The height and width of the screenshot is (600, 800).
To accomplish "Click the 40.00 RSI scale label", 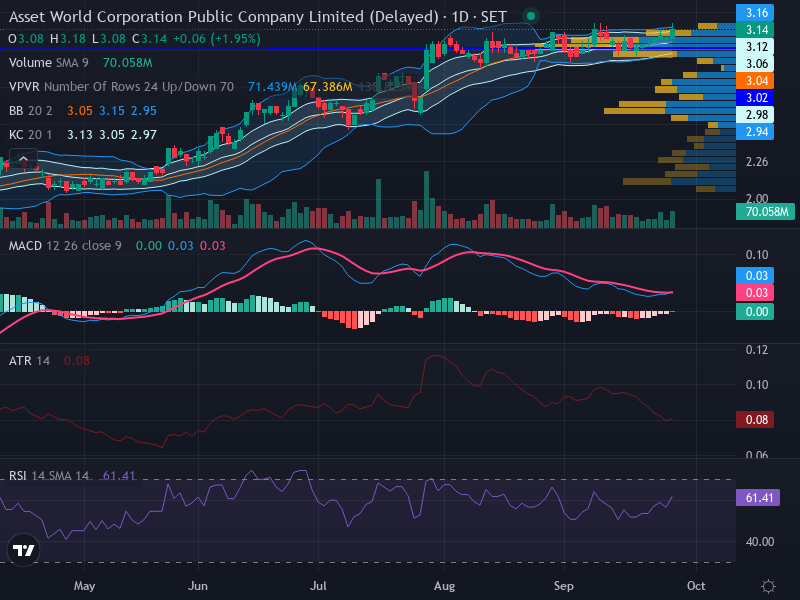I will (760, 542).
